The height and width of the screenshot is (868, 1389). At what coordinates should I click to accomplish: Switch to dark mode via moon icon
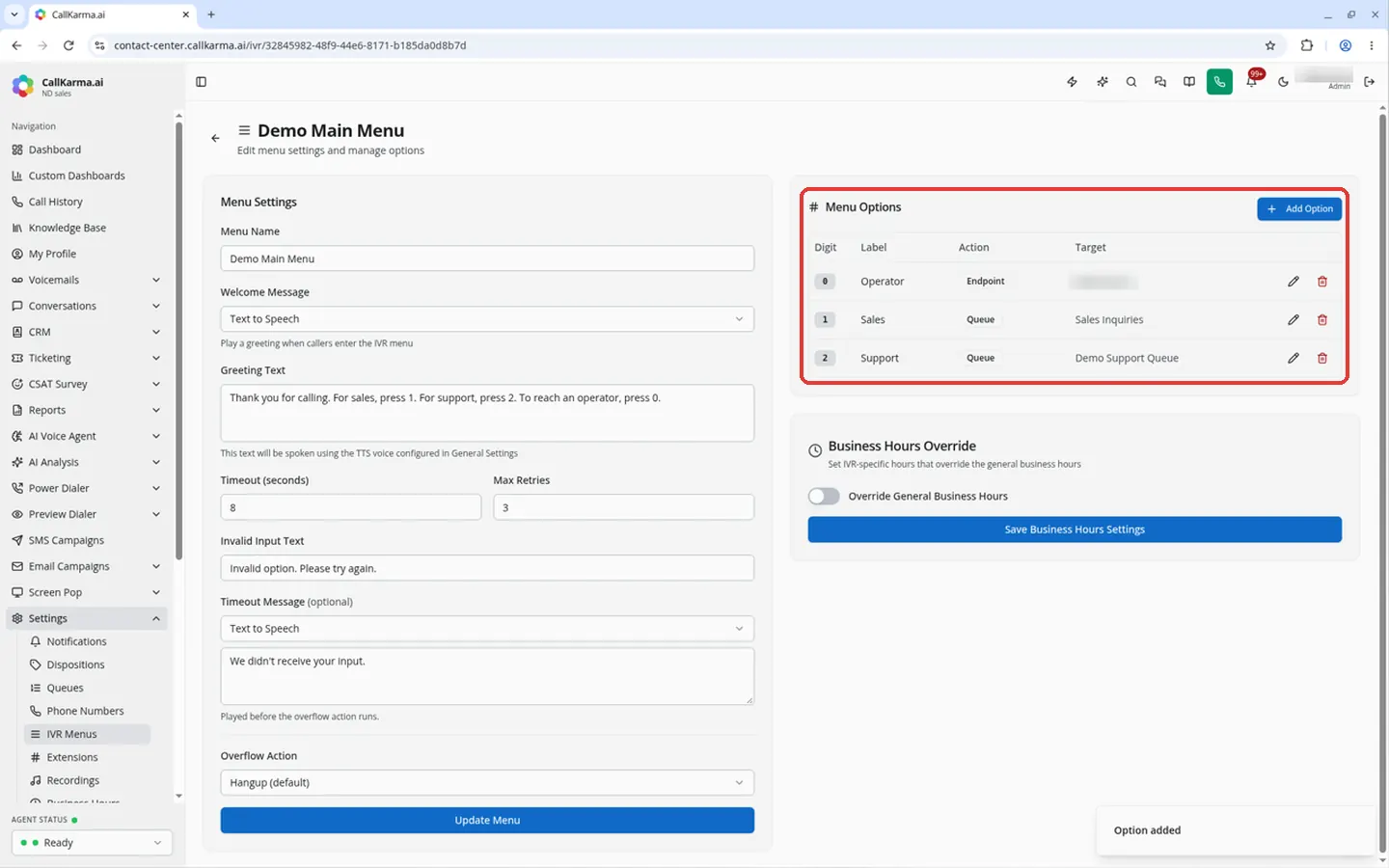(1283, 82)
